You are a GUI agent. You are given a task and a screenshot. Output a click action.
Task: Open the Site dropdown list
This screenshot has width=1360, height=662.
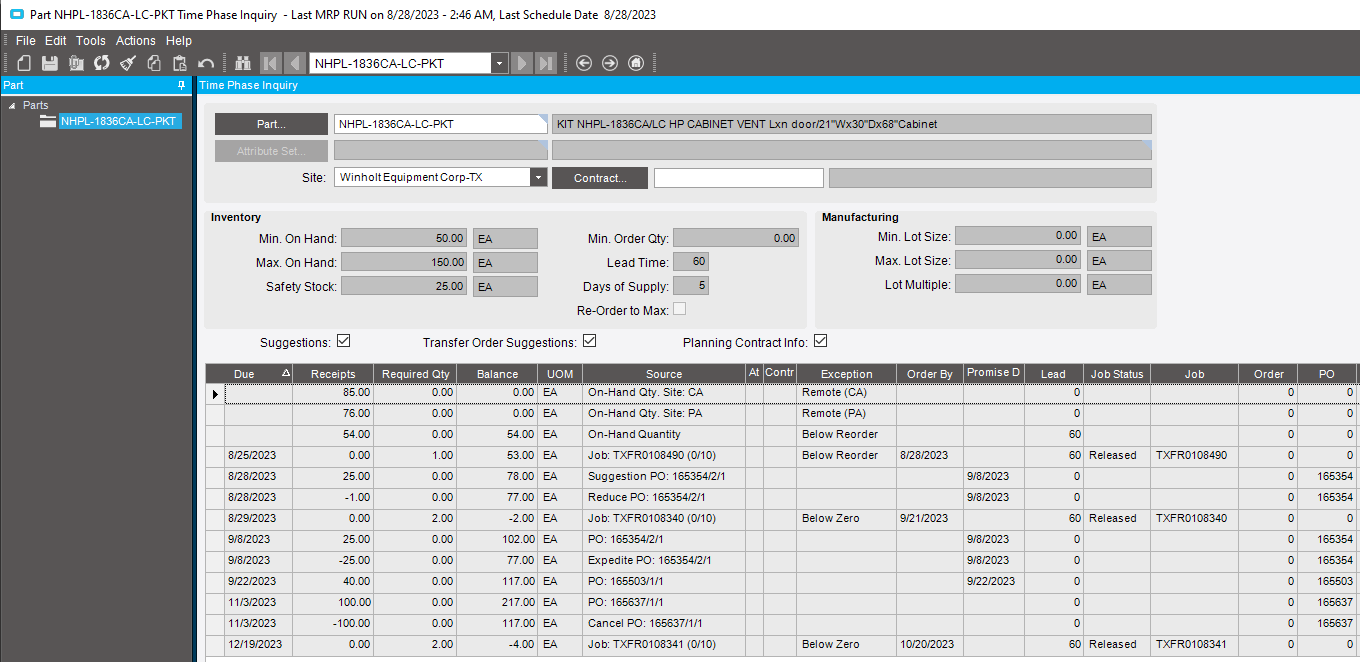(538, 177)
